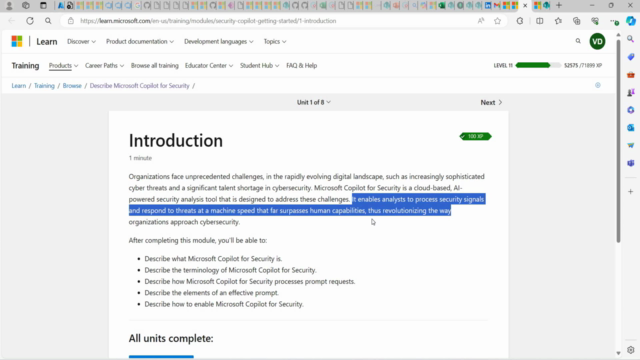Click the '1 minute' duration text

140,158
